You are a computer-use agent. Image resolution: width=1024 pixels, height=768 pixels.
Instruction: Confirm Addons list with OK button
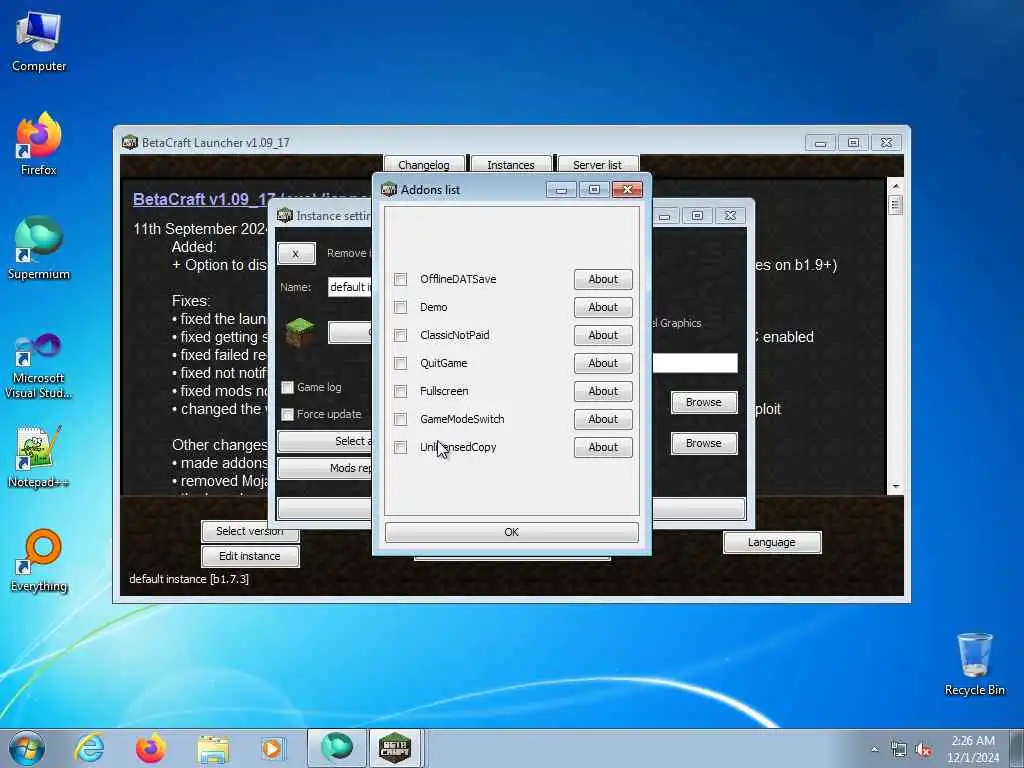coord(511,532)
